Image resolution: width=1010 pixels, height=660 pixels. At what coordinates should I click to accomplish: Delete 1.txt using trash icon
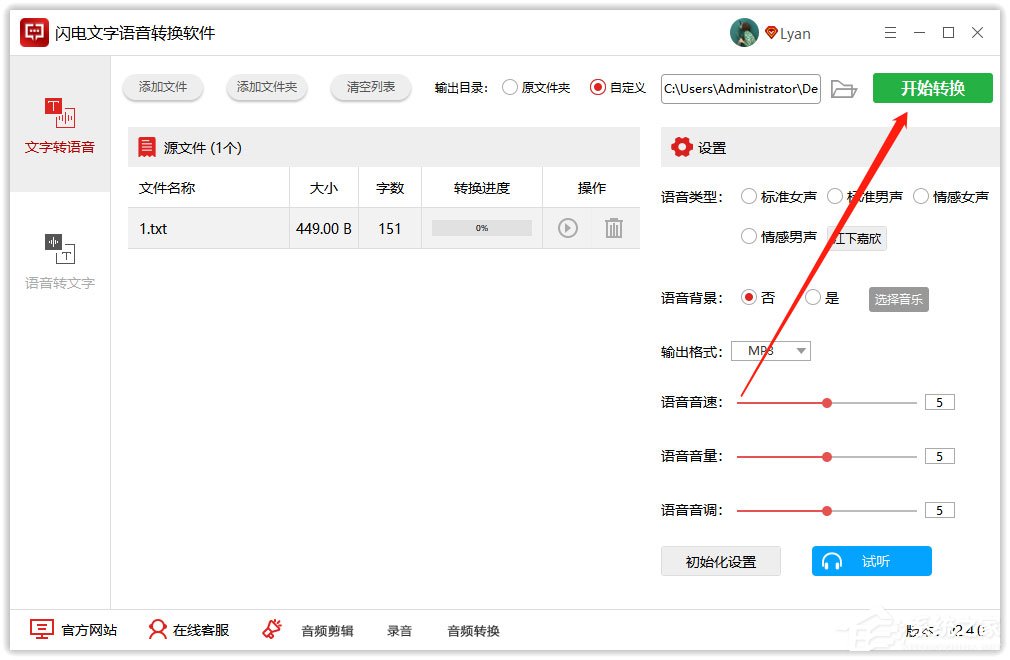(x=613, y=228)
